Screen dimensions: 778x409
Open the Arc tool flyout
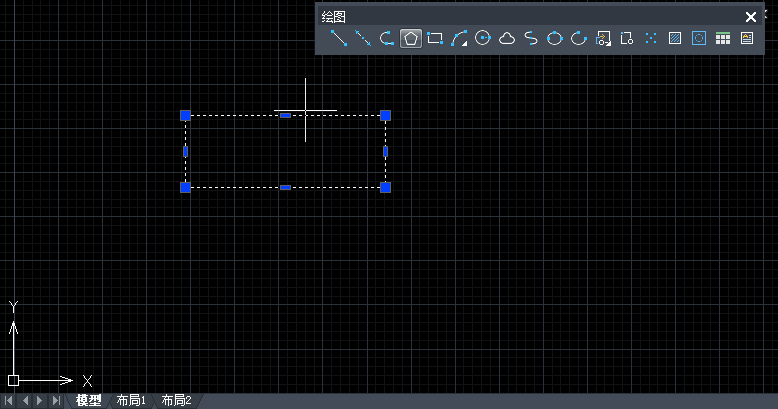(x=459, y=39)
